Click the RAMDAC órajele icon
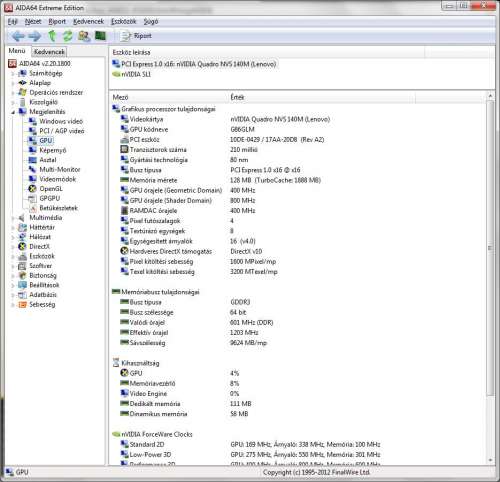 point(124,211)
